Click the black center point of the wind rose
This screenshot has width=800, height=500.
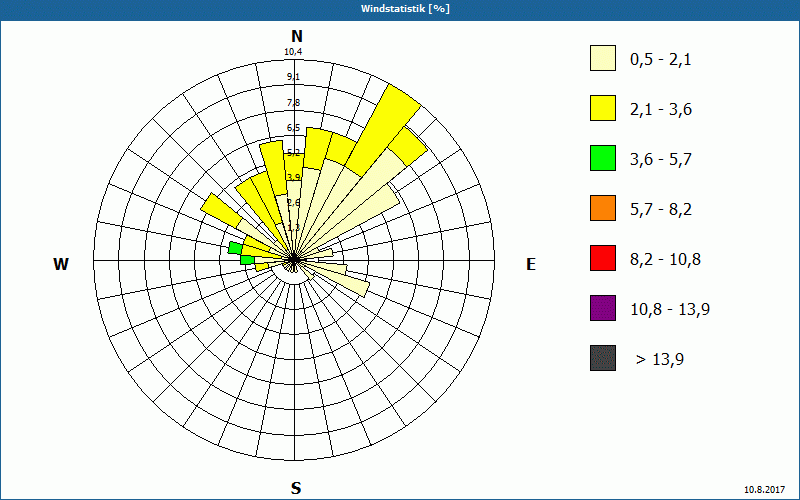(x=294, y=259)
